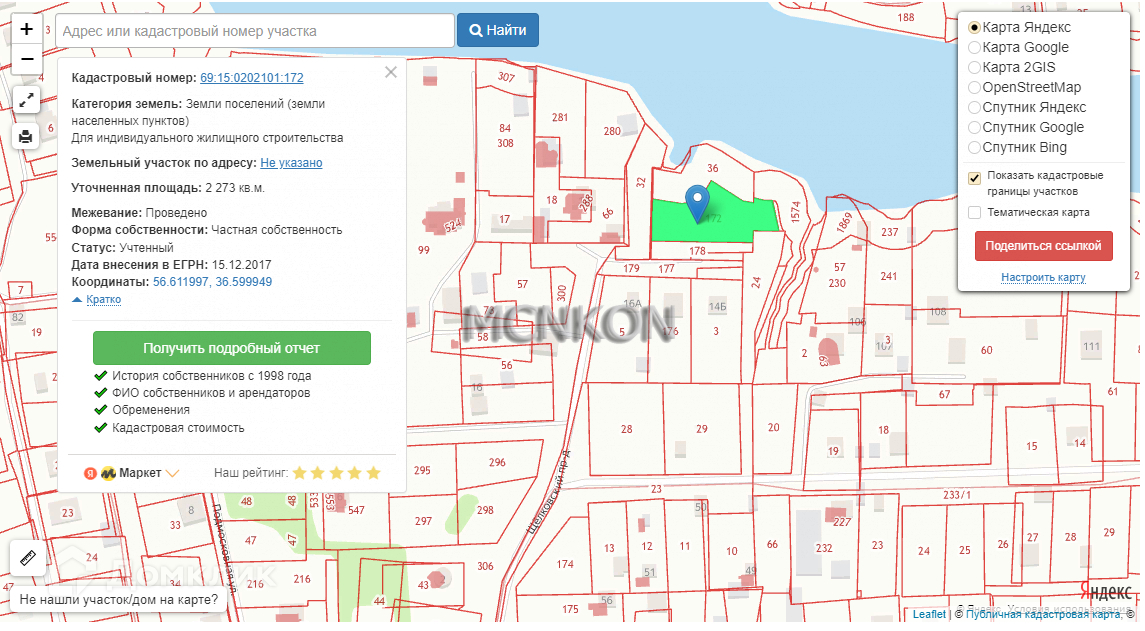Select parcel 178 on the map
The height and width of the screenshot is (631, 1145).
tap(697, 251)
